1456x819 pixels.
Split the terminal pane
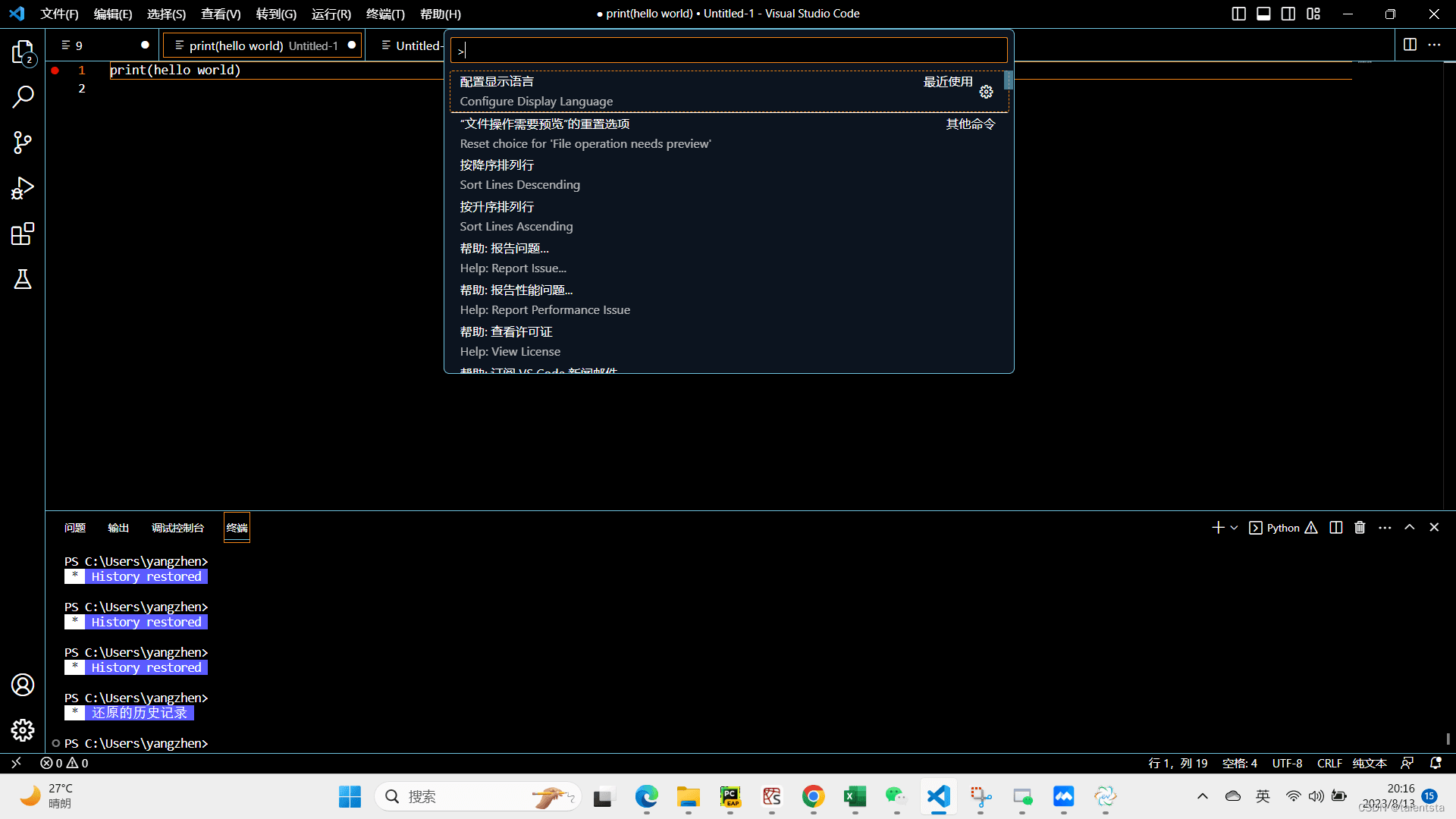pos(1336,528)
